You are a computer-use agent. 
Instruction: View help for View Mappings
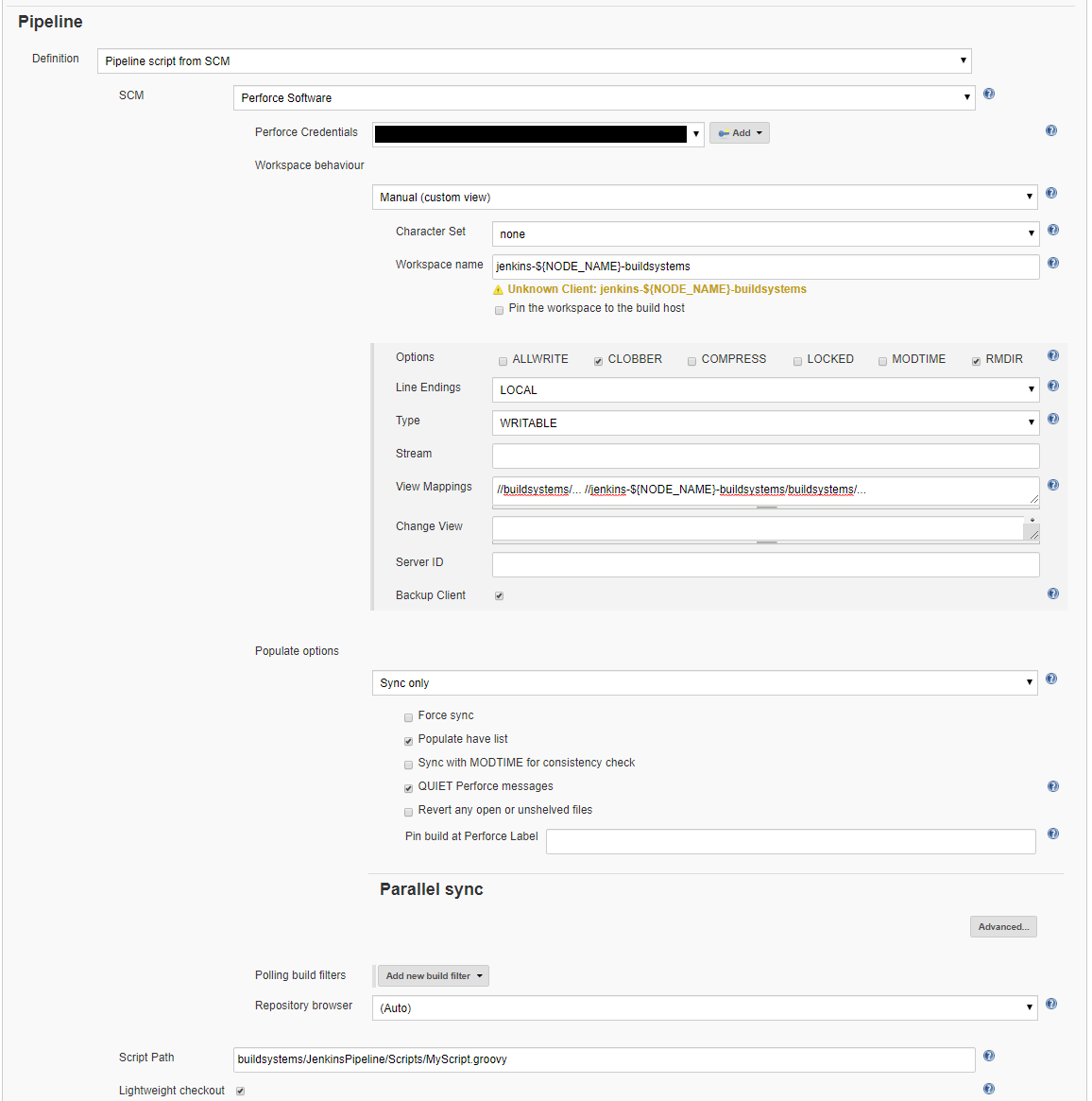1052,484
